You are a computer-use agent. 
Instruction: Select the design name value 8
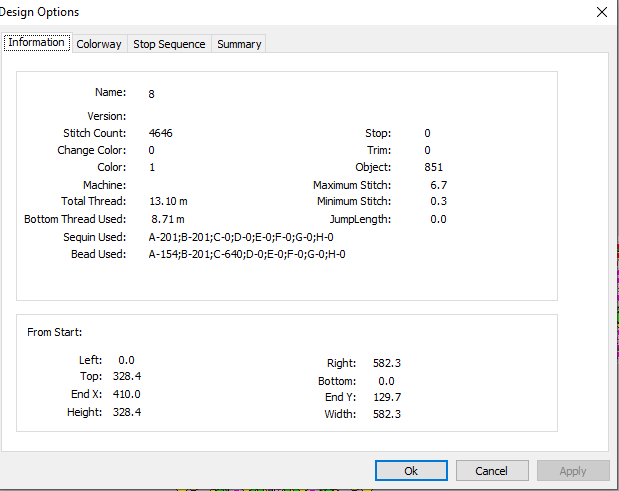click(152, 94)
